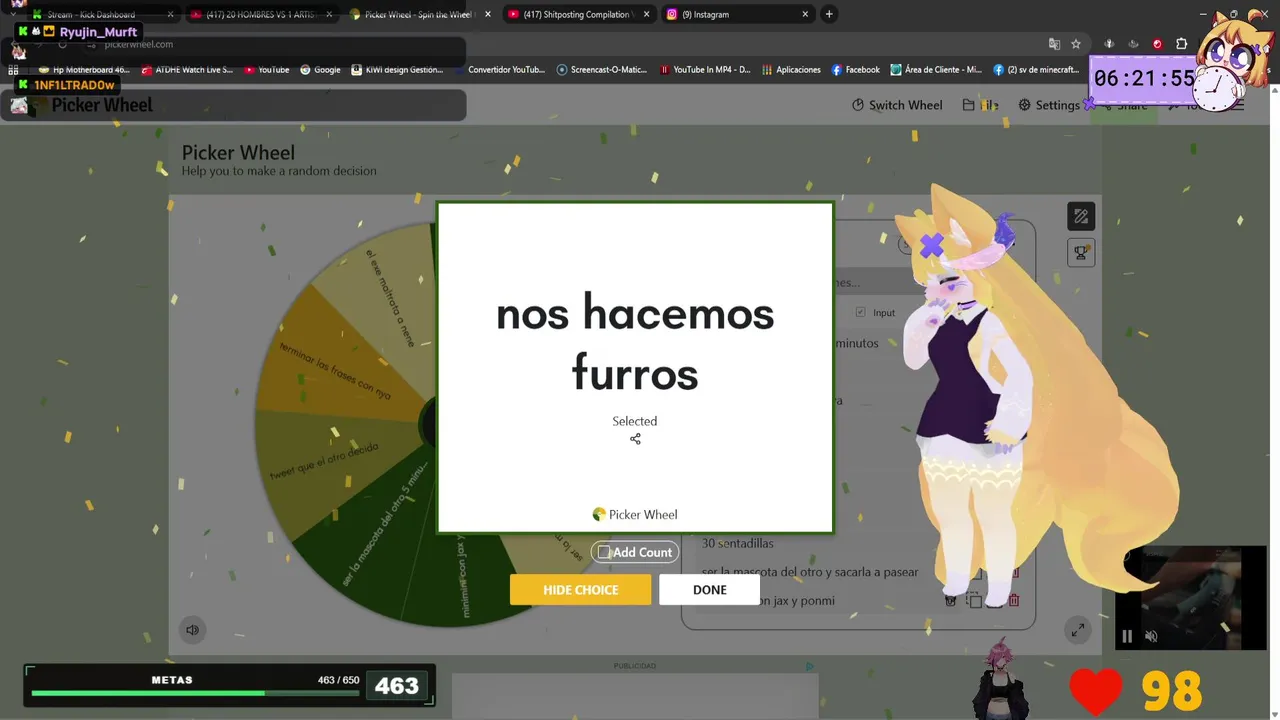Click the translate page icon in address bar

(1054, 44)
